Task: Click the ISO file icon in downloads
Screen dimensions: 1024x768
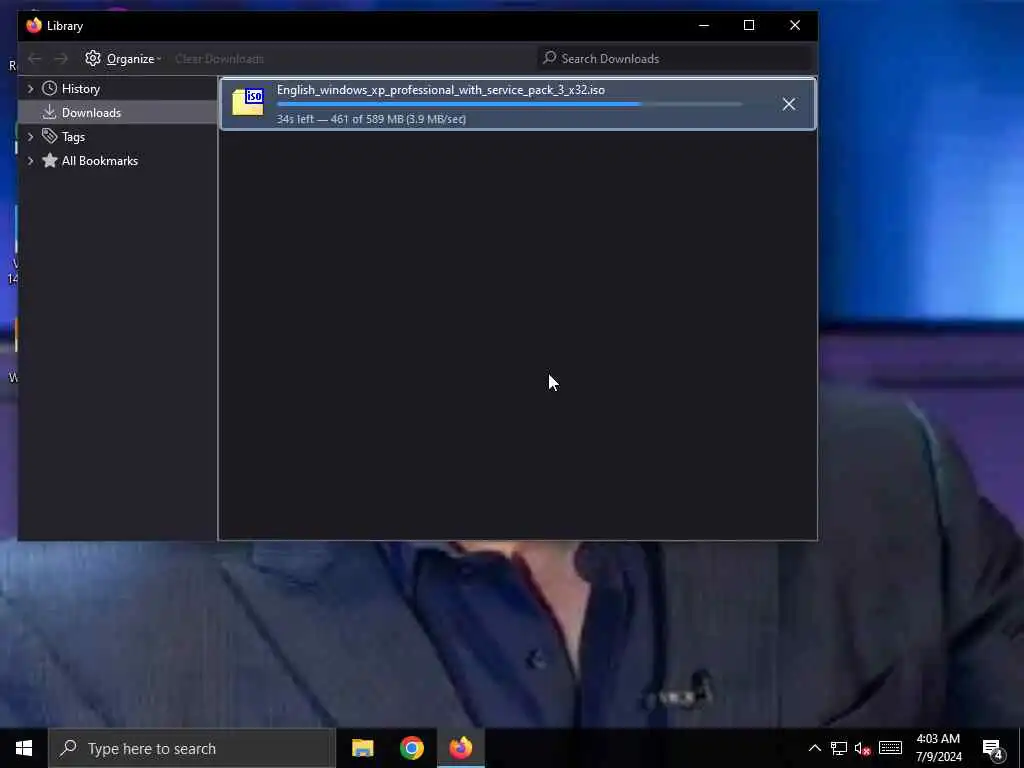Action: pos(248,103)
